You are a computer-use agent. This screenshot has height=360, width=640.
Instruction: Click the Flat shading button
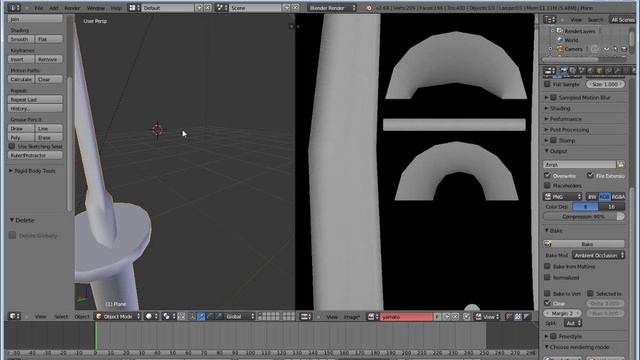49,39
